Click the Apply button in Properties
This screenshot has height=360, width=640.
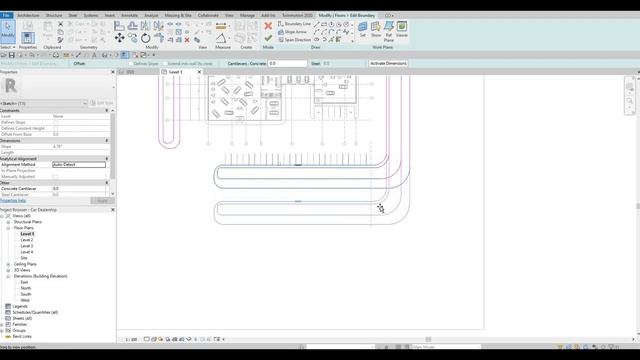click(102, 201)
